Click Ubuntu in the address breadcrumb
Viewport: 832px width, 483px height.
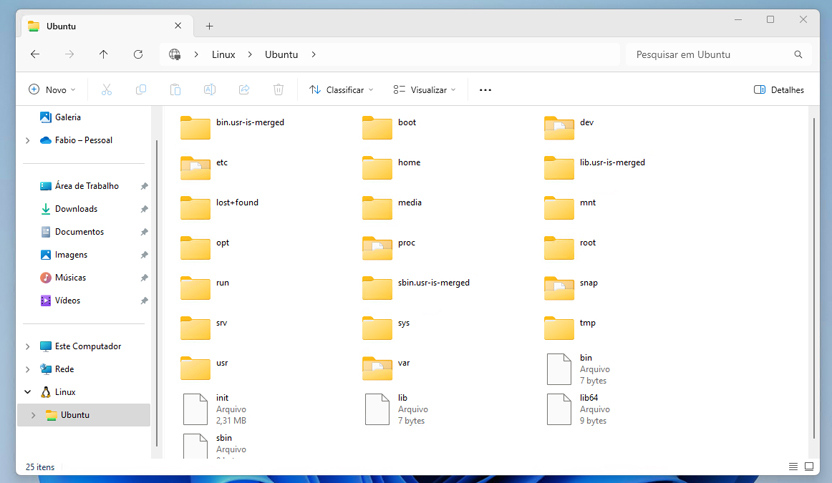coord(281,54)
